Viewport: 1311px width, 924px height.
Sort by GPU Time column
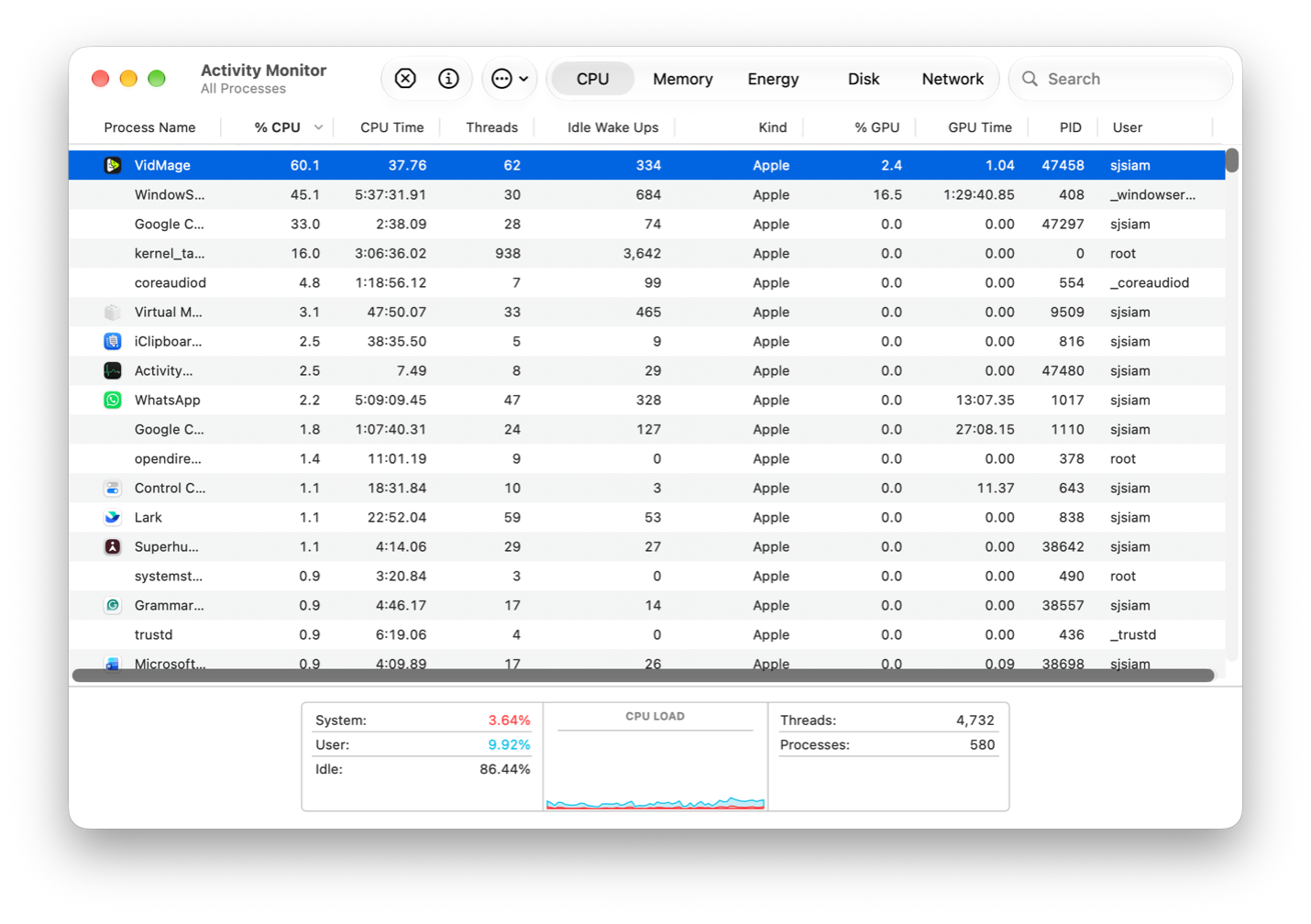pos(980,127)
